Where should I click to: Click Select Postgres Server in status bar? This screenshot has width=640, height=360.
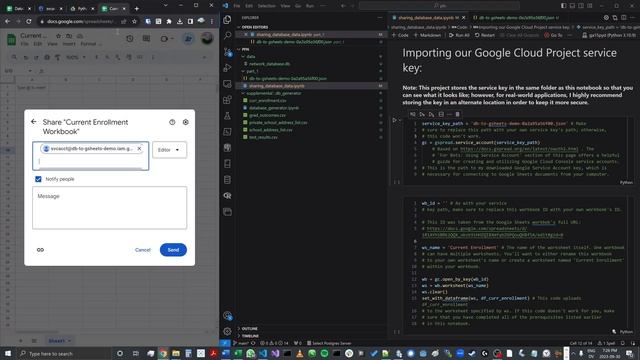click(x=329, y=343)
